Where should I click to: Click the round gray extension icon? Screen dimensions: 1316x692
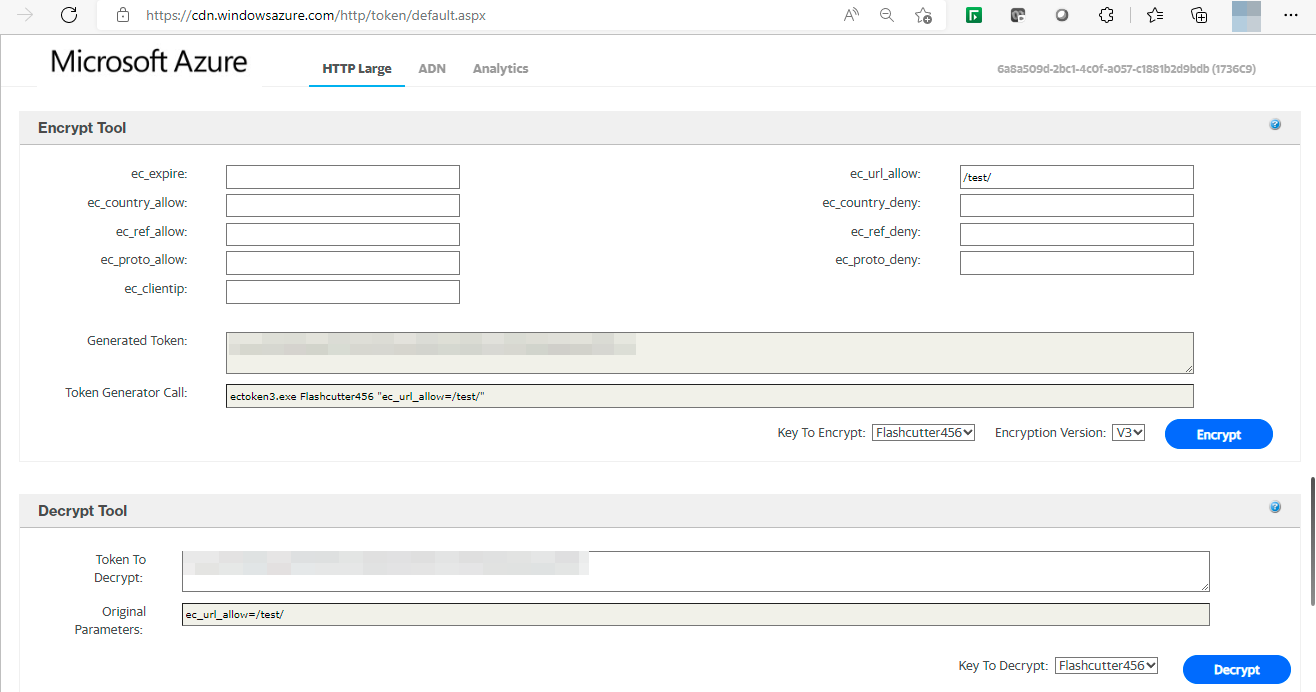(1062, 15)
